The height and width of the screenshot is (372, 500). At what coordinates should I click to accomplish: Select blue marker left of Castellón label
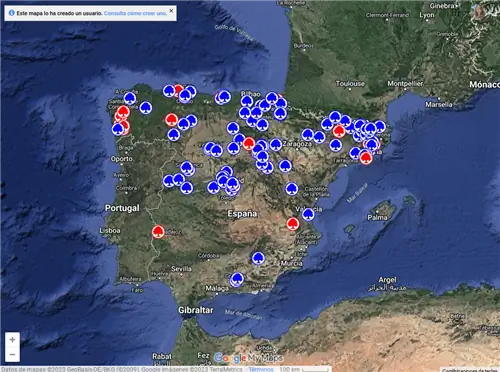pos(292,189)
